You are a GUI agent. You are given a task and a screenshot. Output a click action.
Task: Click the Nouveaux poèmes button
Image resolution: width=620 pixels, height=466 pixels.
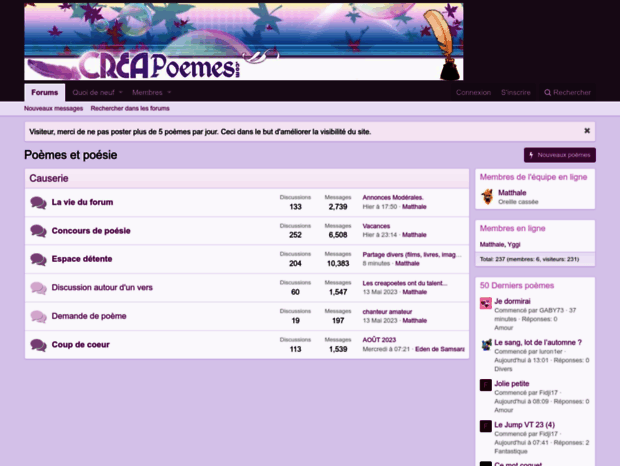(x=560, y=155)
